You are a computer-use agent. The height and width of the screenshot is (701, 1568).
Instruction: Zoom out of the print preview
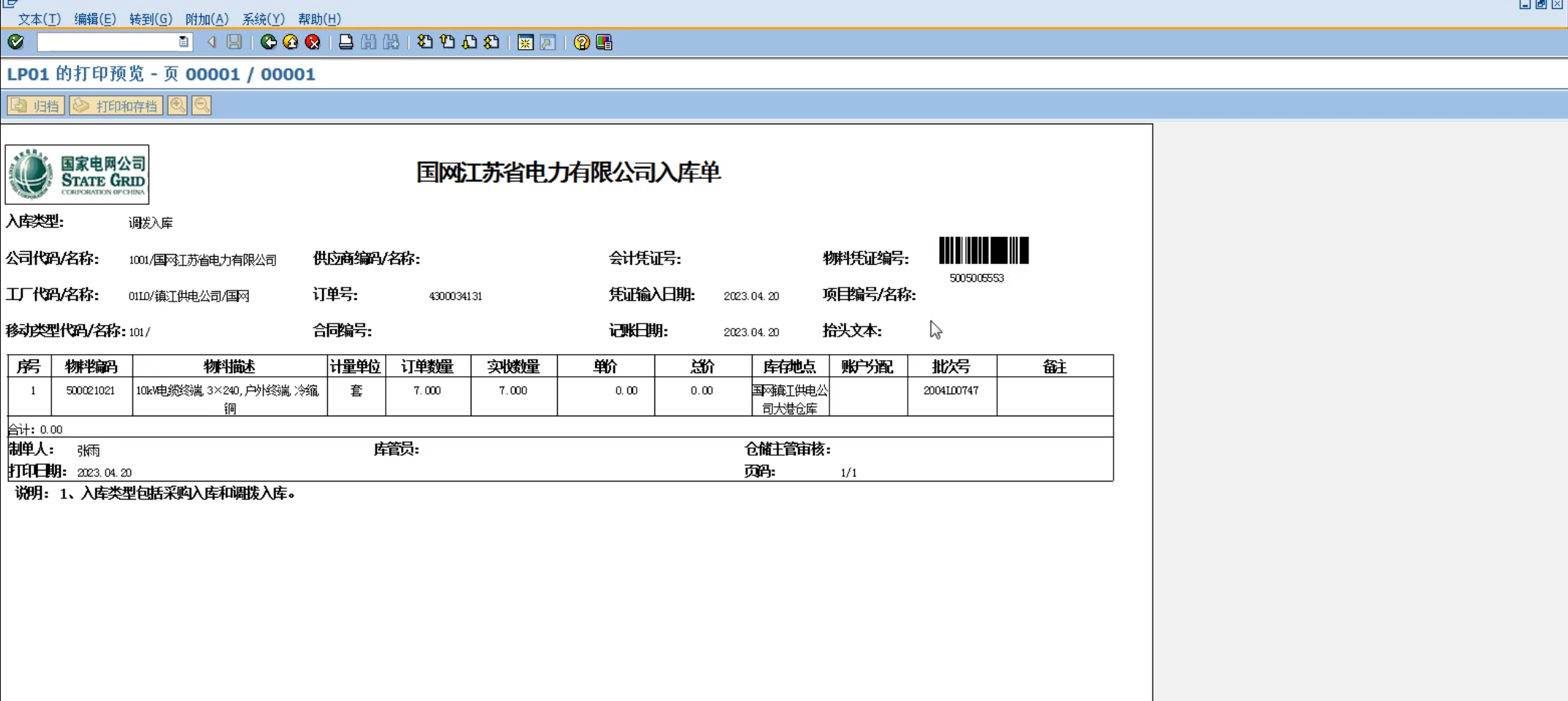click(x=202, y=105)
